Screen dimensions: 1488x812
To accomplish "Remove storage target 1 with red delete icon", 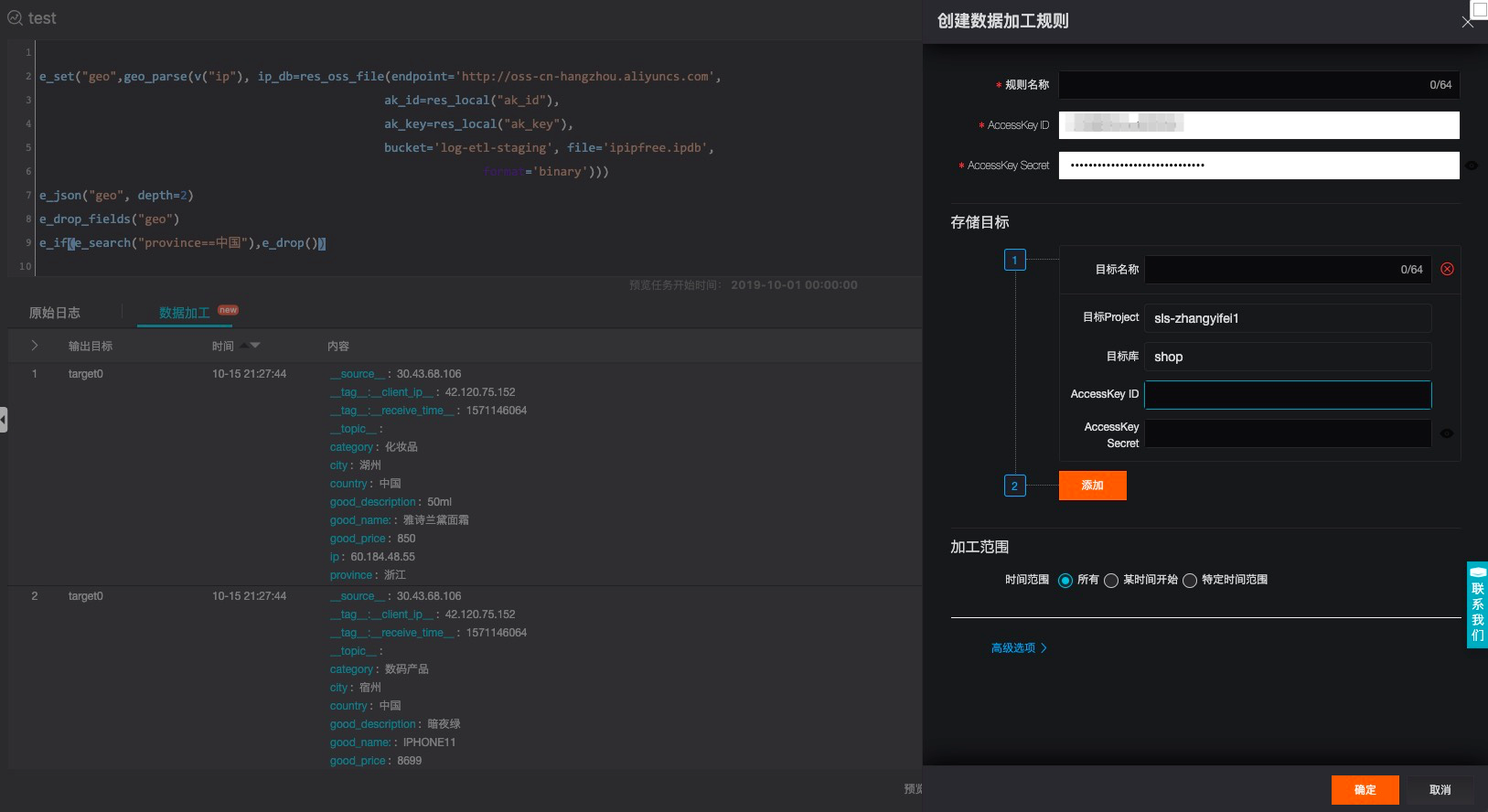I will tap(1447, 269).
